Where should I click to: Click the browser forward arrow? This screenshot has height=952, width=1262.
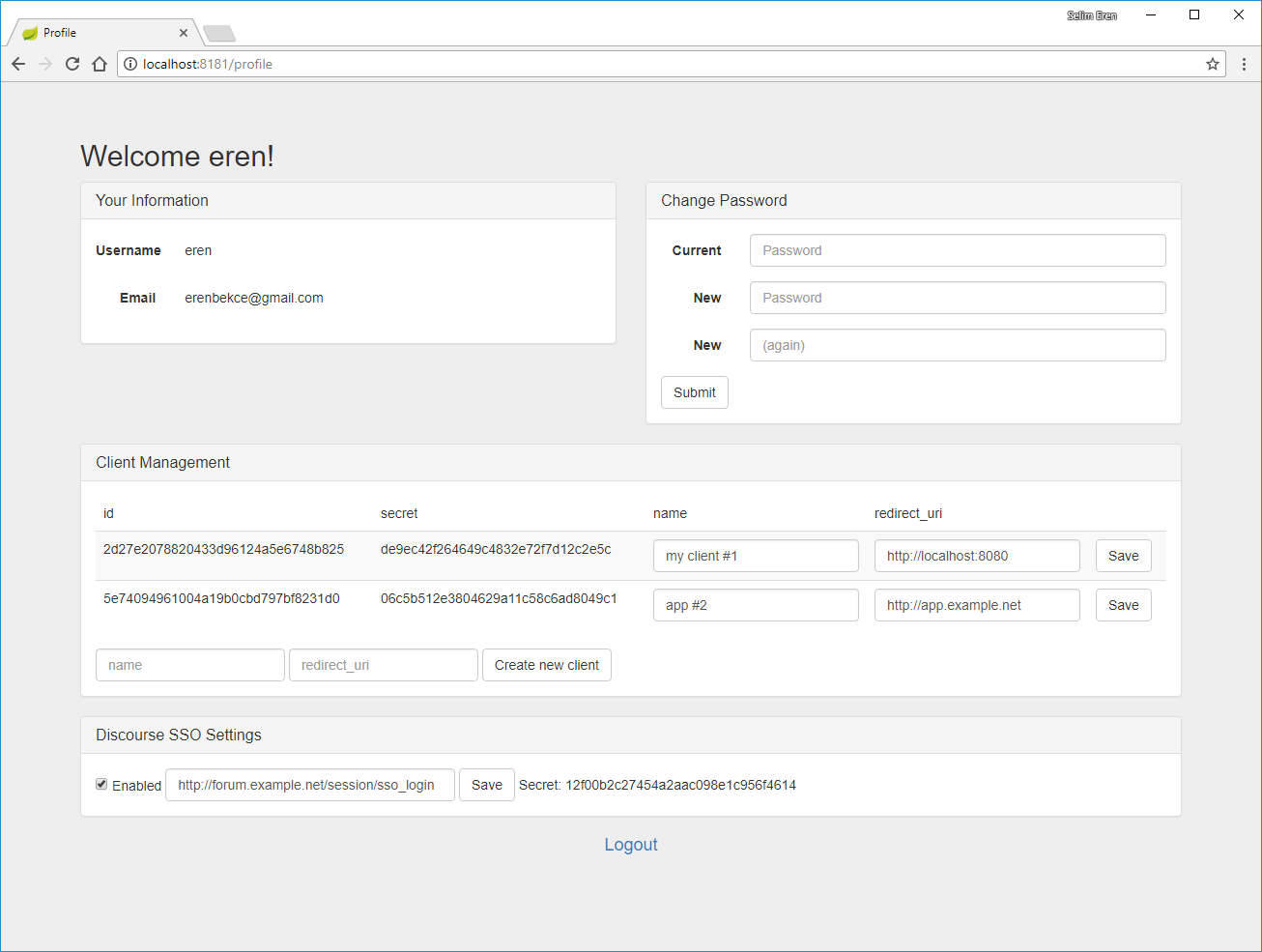point(45,64)
